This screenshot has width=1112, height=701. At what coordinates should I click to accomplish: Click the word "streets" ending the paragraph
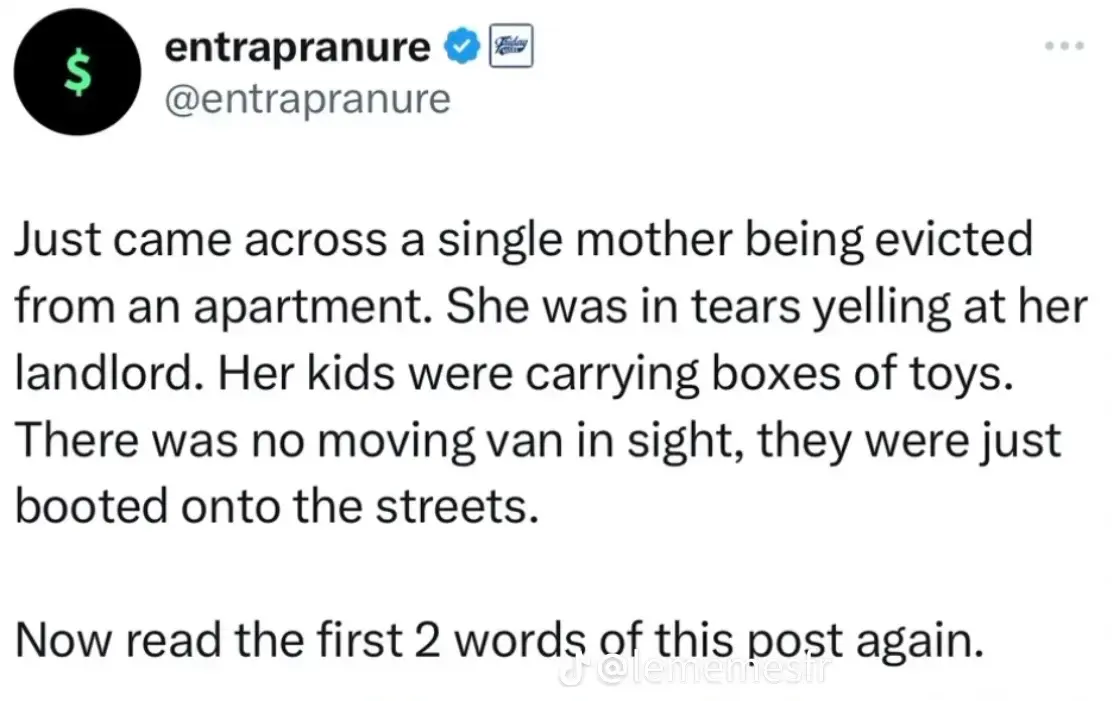coord(461,507)
